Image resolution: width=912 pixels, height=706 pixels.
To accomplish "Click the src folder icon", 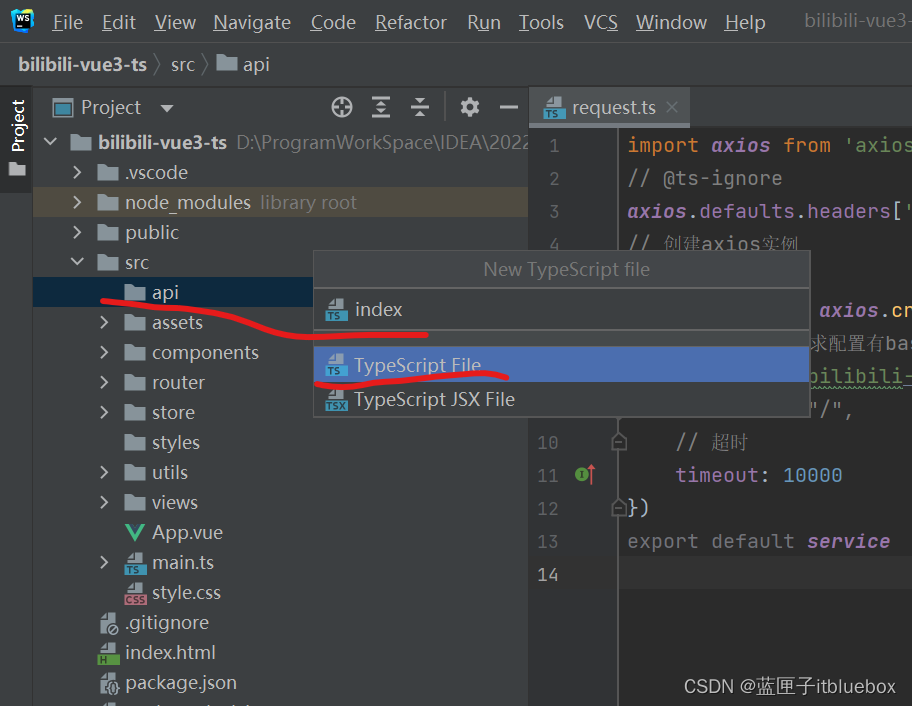I will point(108,262).
